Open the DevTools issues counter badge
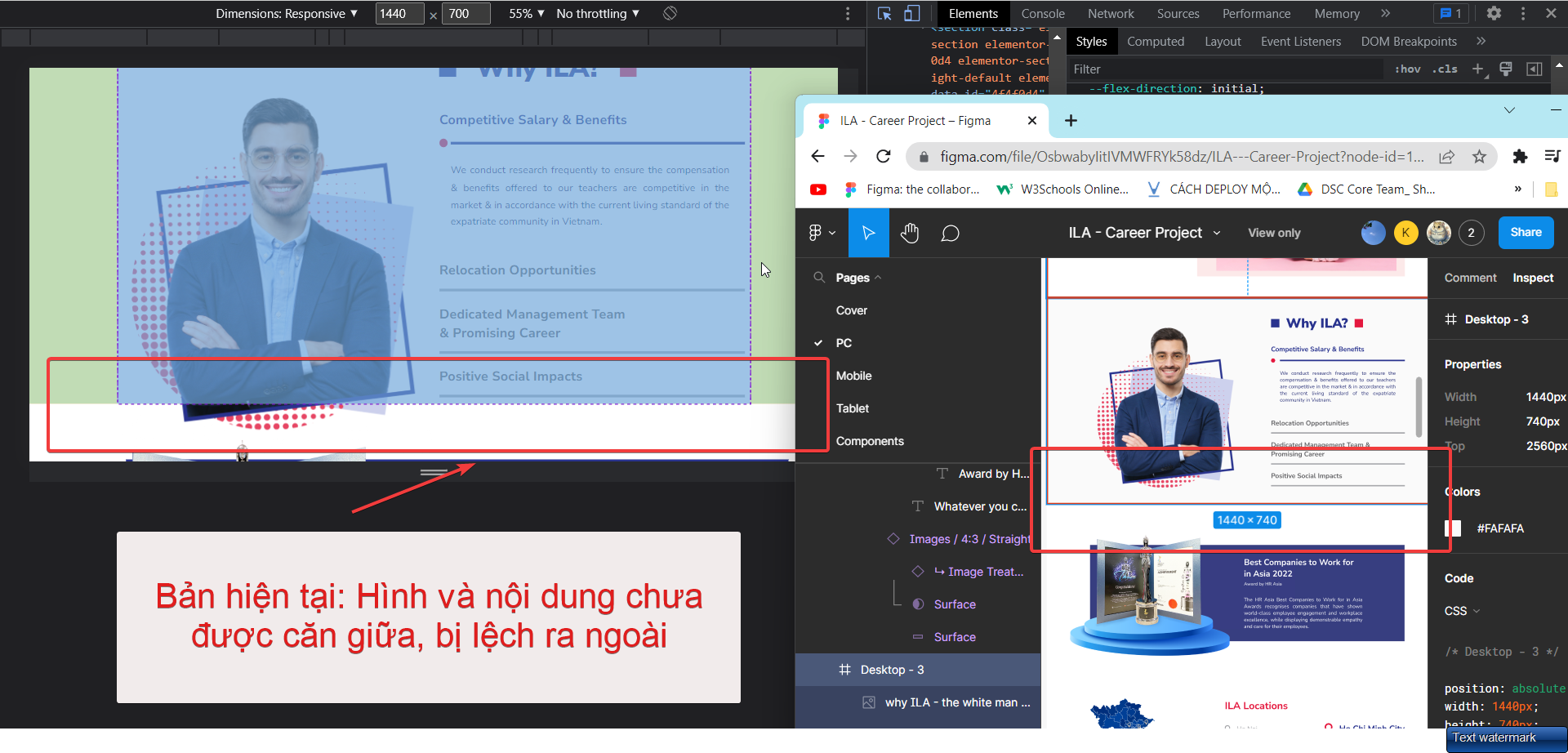Image resolution: width=1568 pixels, height=753 pixels. tap(1451, 13)
